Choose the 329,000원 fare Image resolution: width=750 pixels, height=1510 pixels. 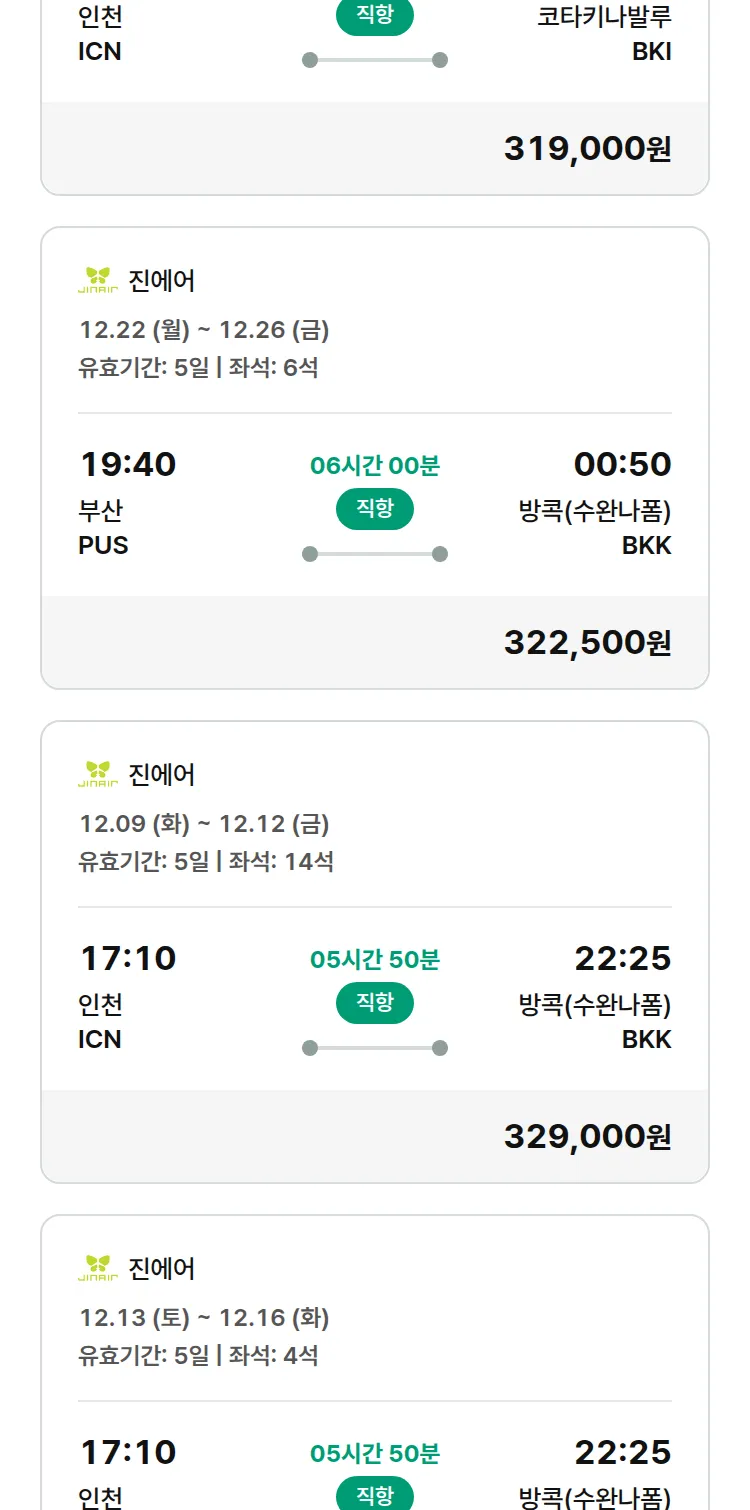click(x=587, y=1137)
